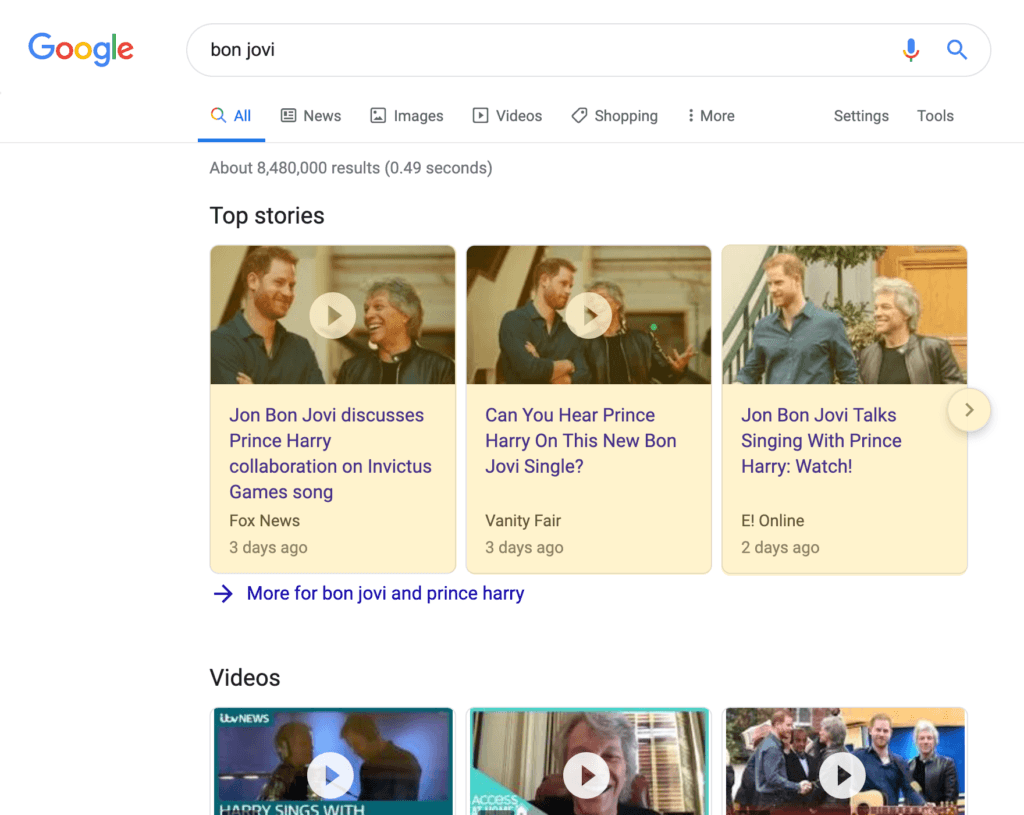Play the Vanity Fair story video

pos(588,315)
